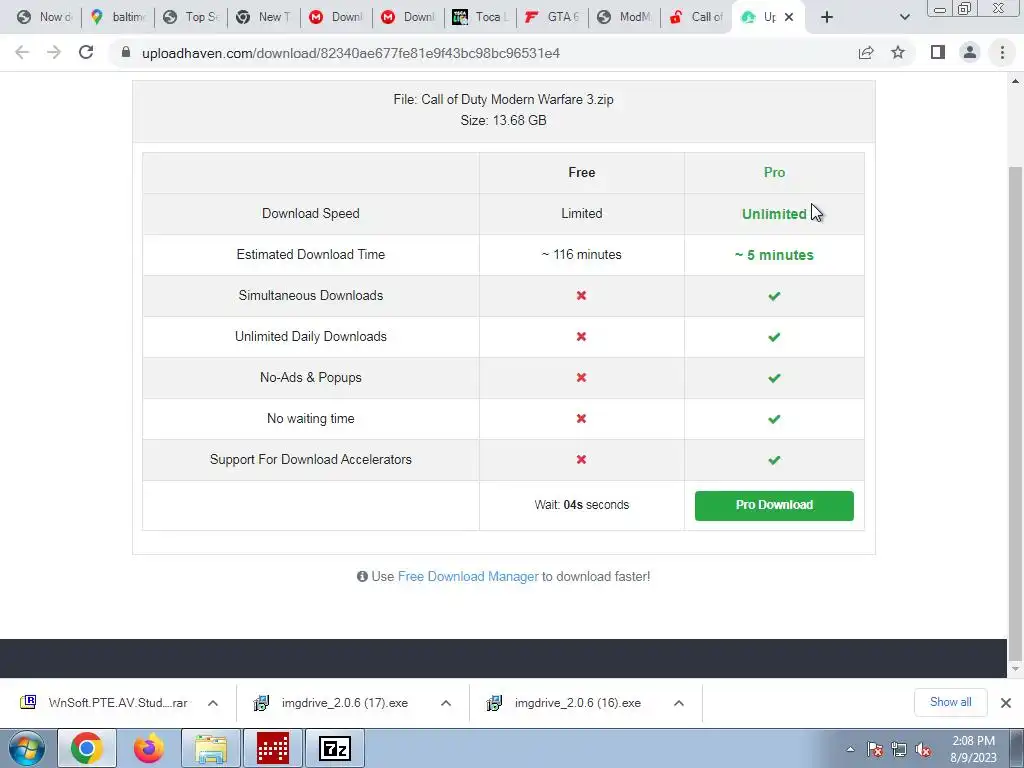This screenshot has width=1024, height=768.
Task: Click Show all downloads
Action: (x=950, y=703)
